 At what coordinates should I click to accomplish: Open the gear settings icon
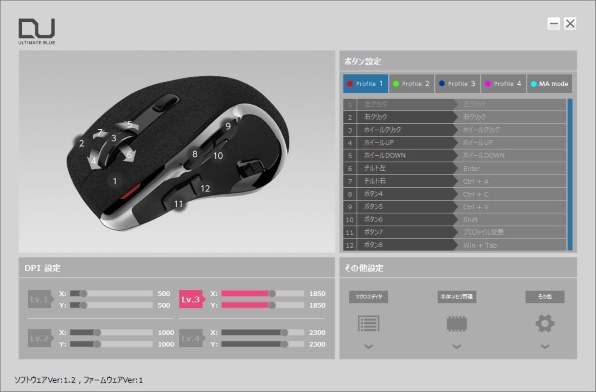545,324
